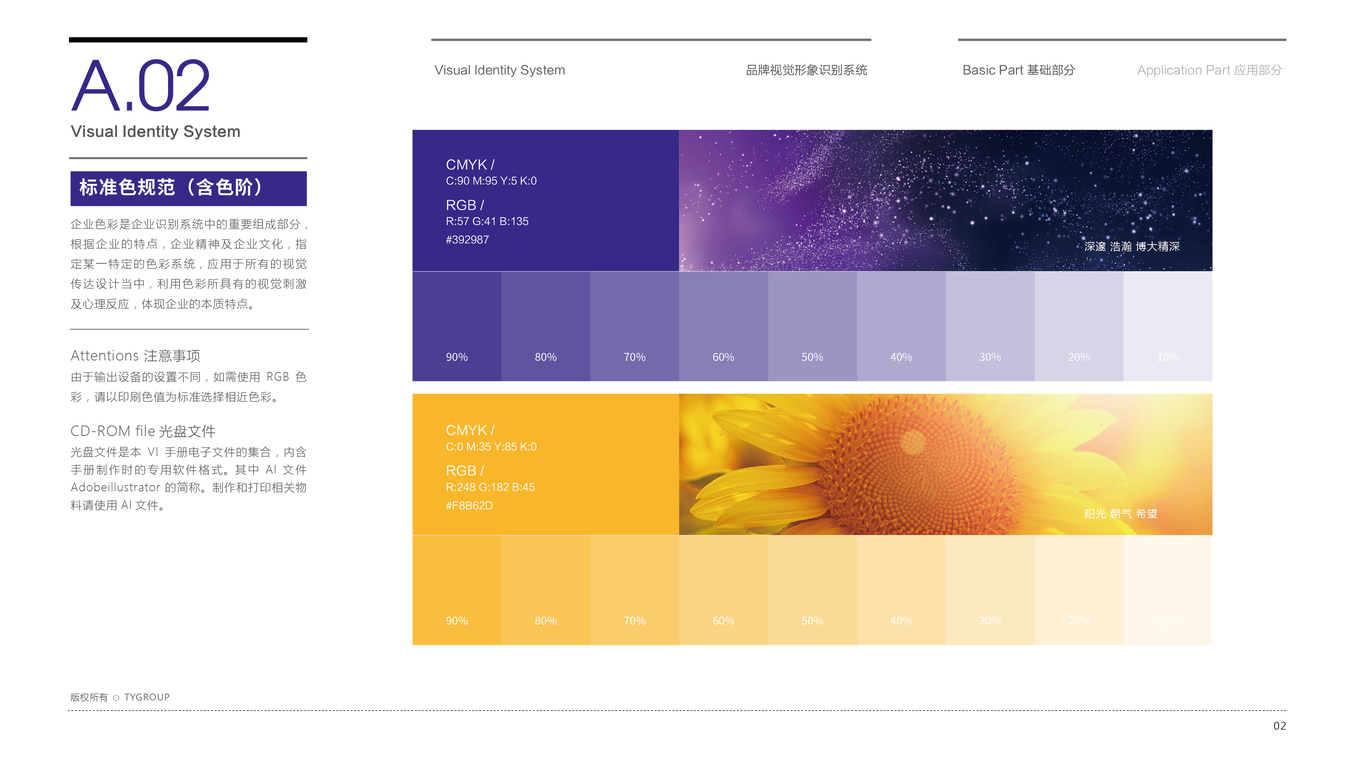Click the purple 10% tint swatch
This screenshot has height=768, width=1366.
[x=1168, y=326]
